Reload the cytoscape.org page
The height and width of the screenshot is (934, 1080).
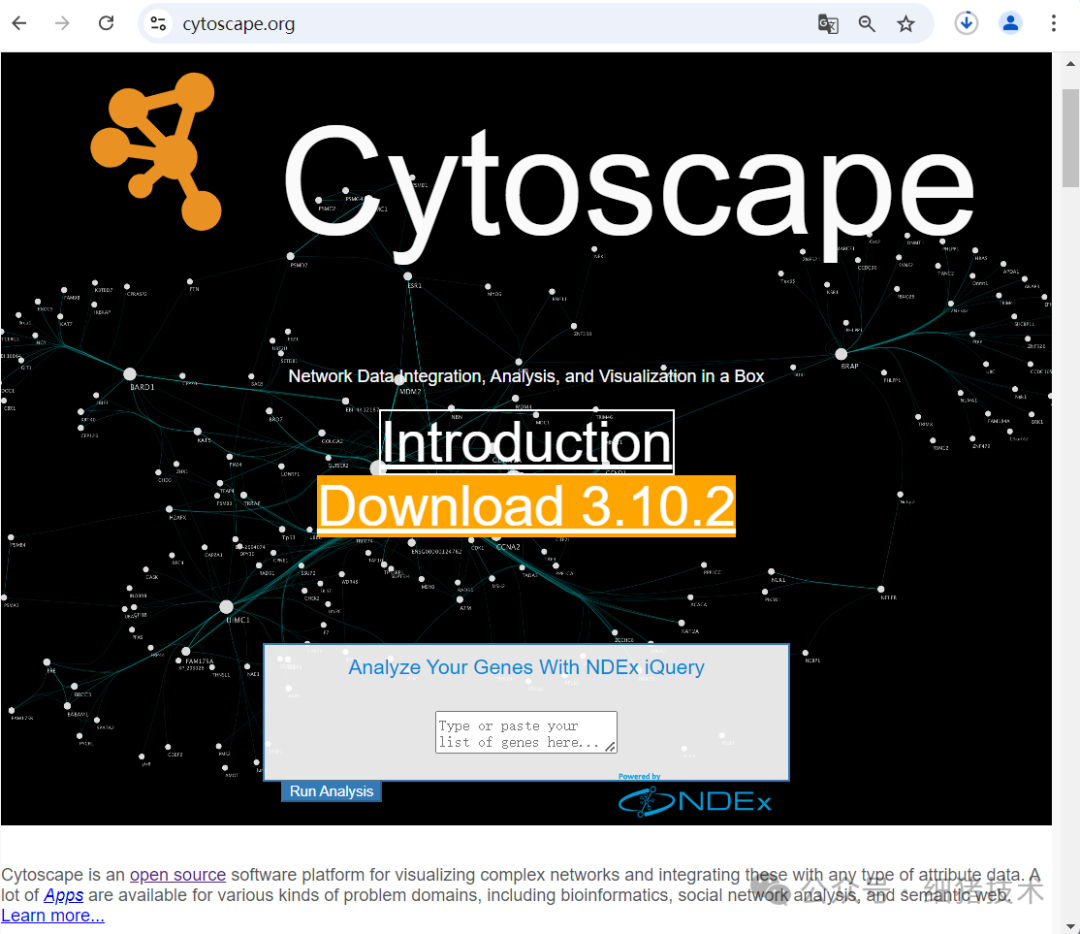coord(106,22)
